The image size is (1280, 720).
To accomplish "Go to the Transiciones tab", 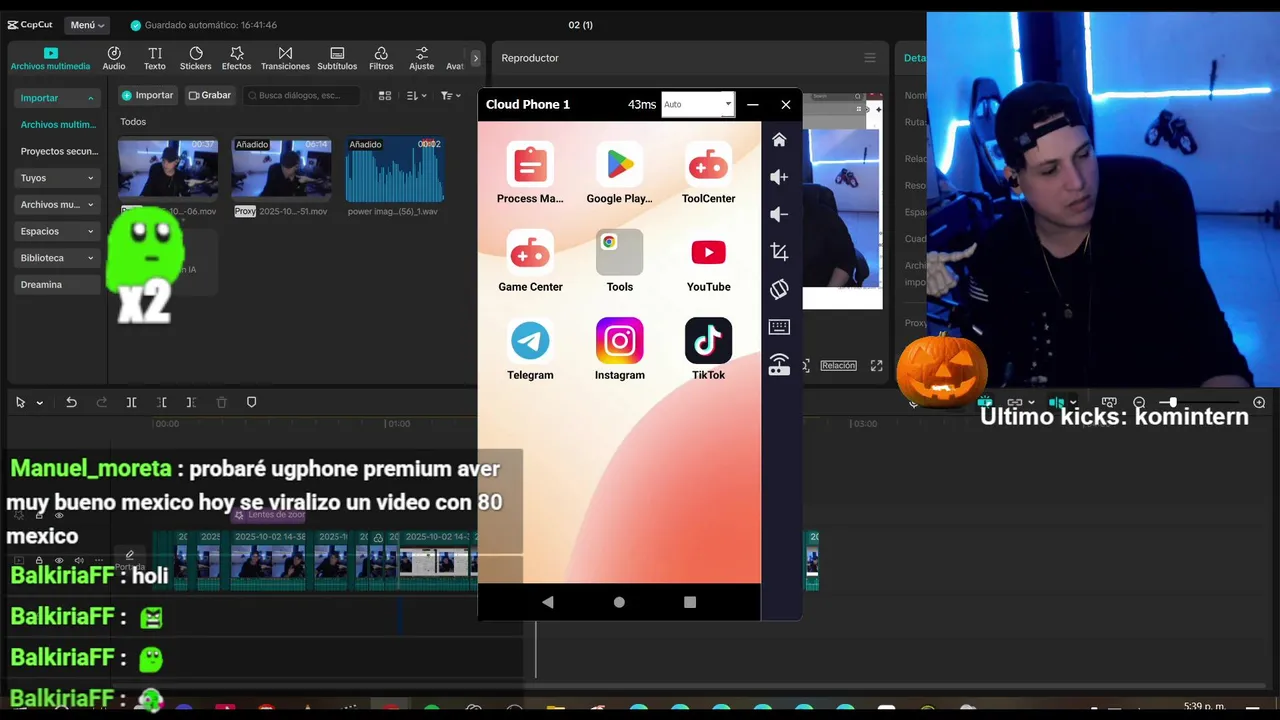I will click(x=285, y=58).
